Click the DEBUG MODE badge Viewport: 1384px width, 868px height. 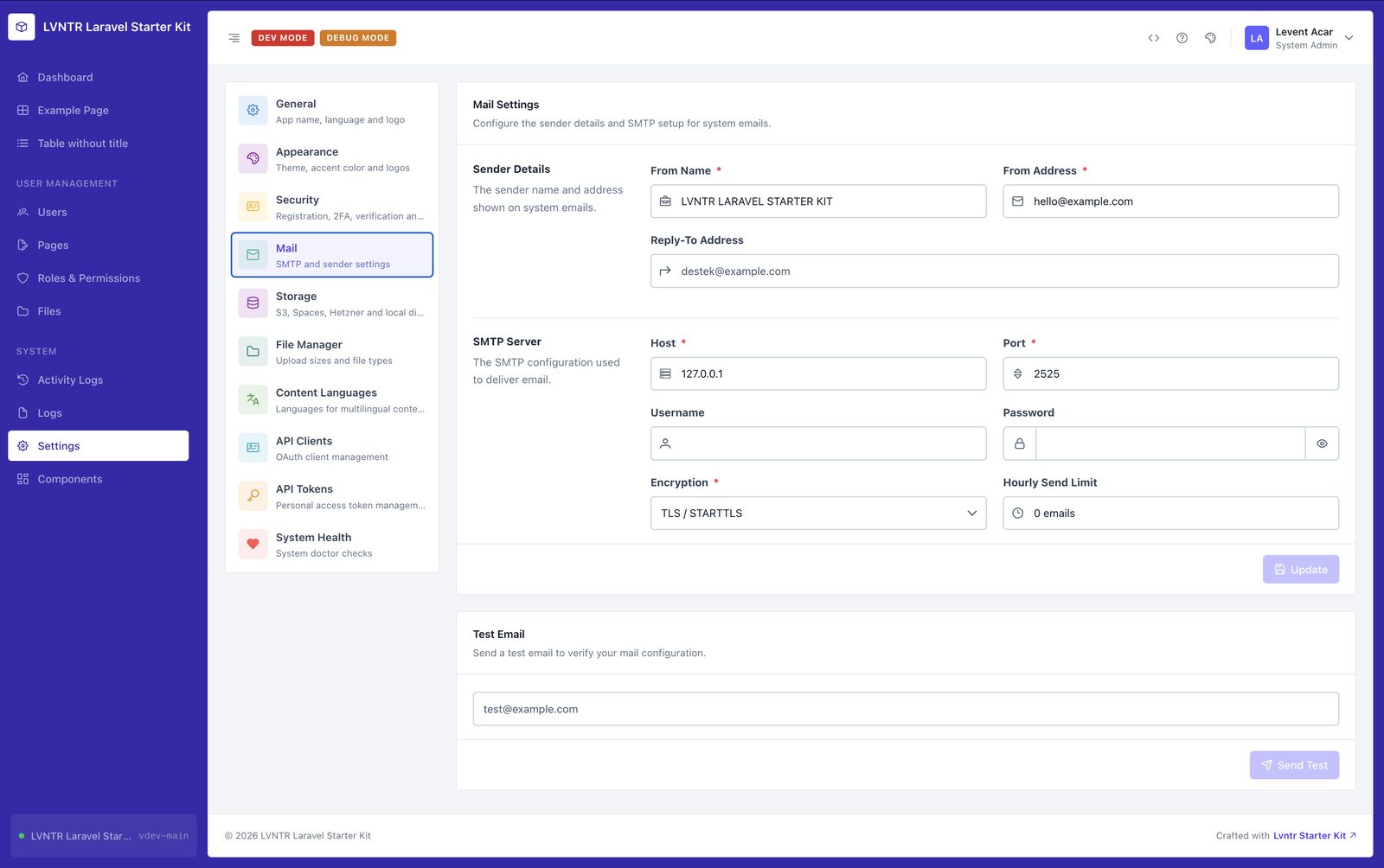(358, 38)
